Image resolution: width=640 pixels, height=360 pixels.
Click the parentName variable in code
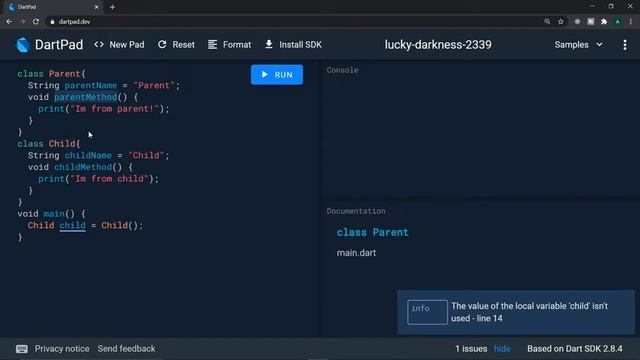coord(91,85)
